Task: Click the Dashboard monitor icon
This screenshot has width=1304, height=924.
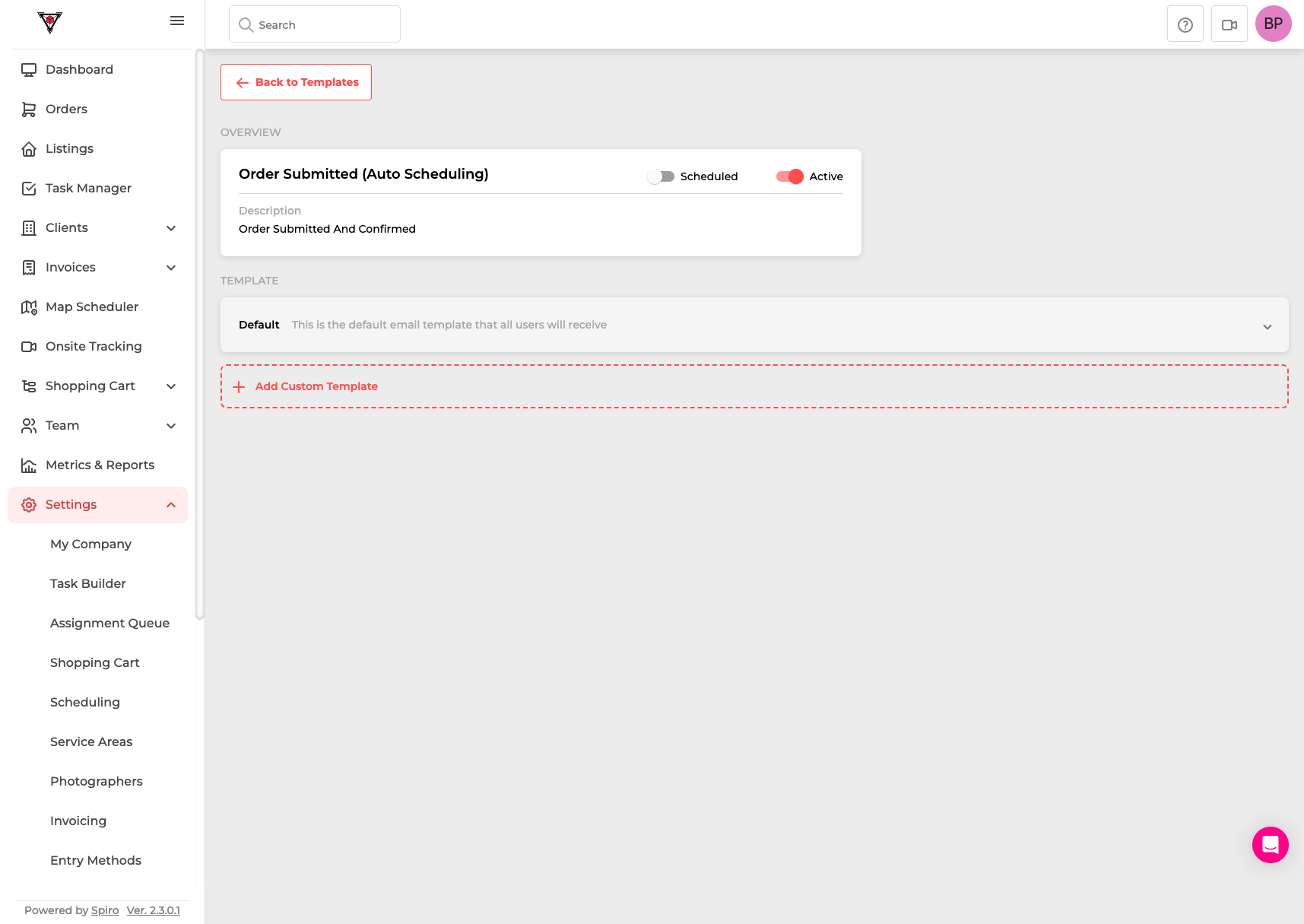Action: tap(29, 70)
